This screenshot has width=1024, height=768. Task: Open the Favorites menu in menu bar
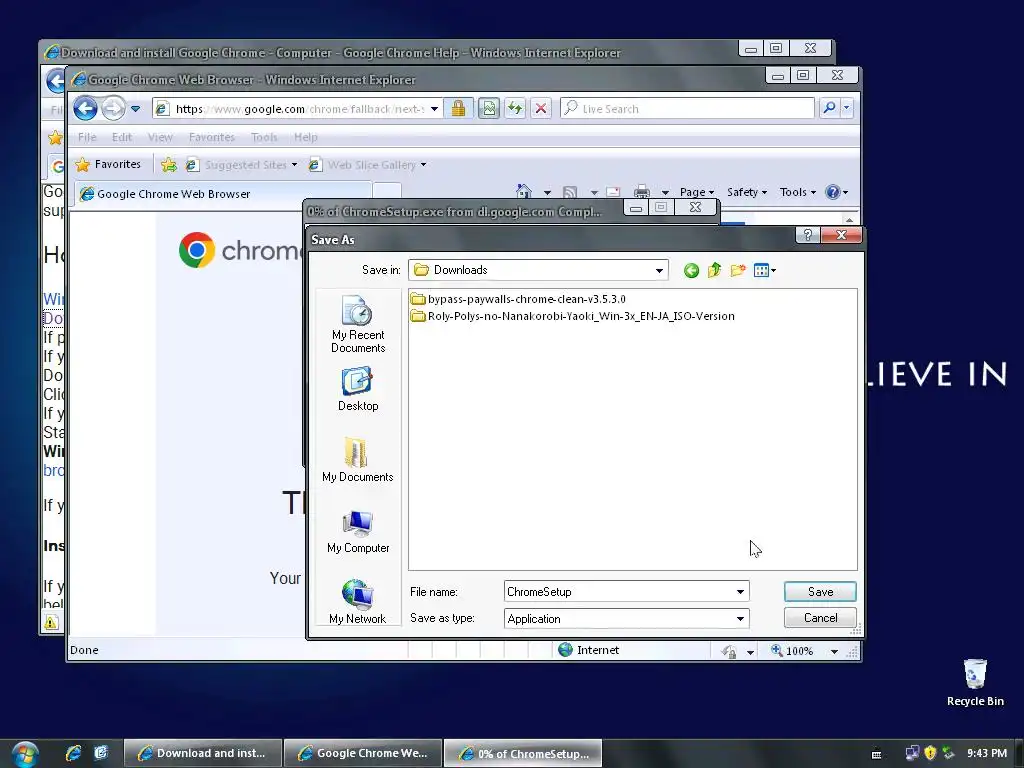click(212, 137)
